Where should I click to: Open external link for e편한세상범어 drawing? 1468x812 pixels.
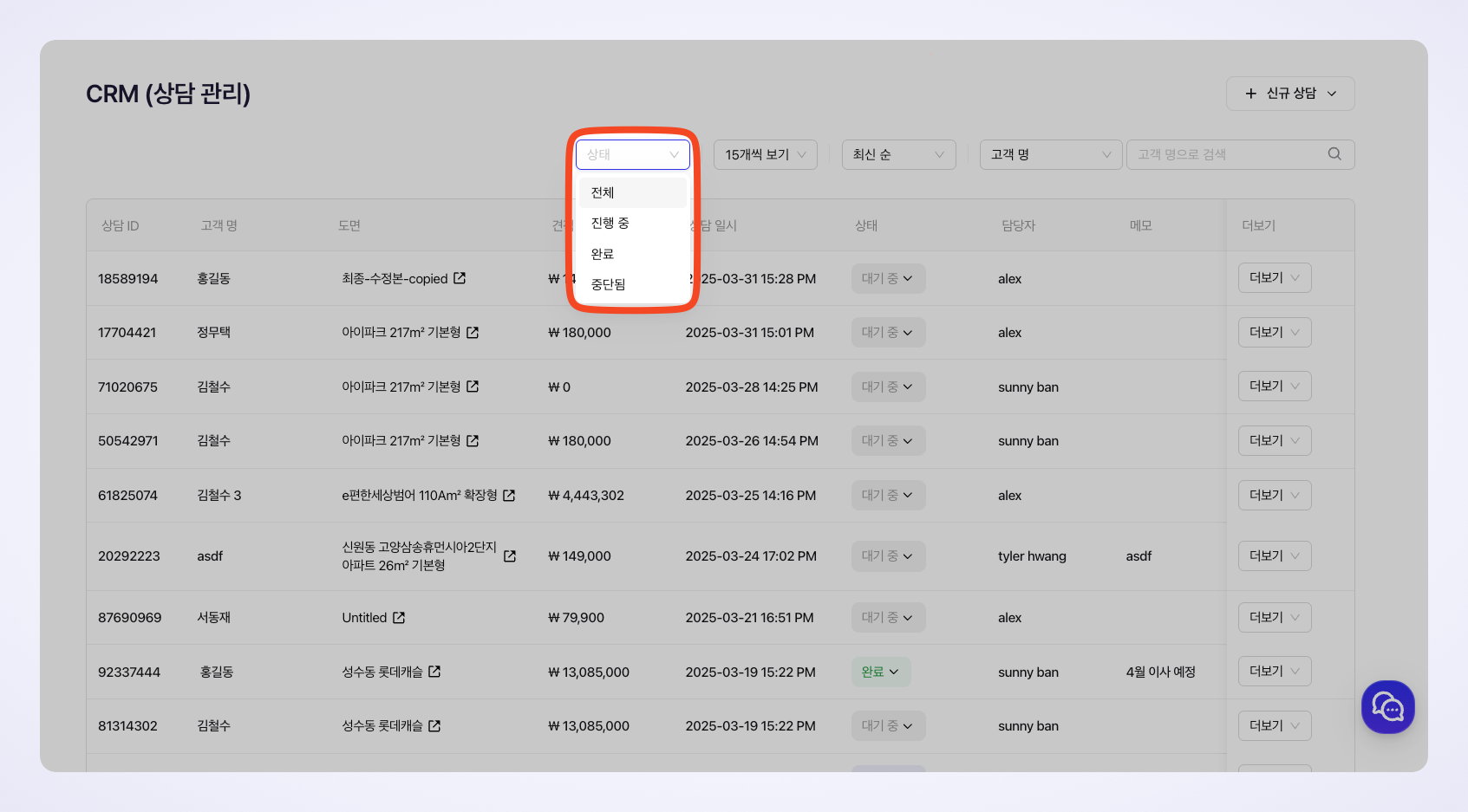point(509,496)
